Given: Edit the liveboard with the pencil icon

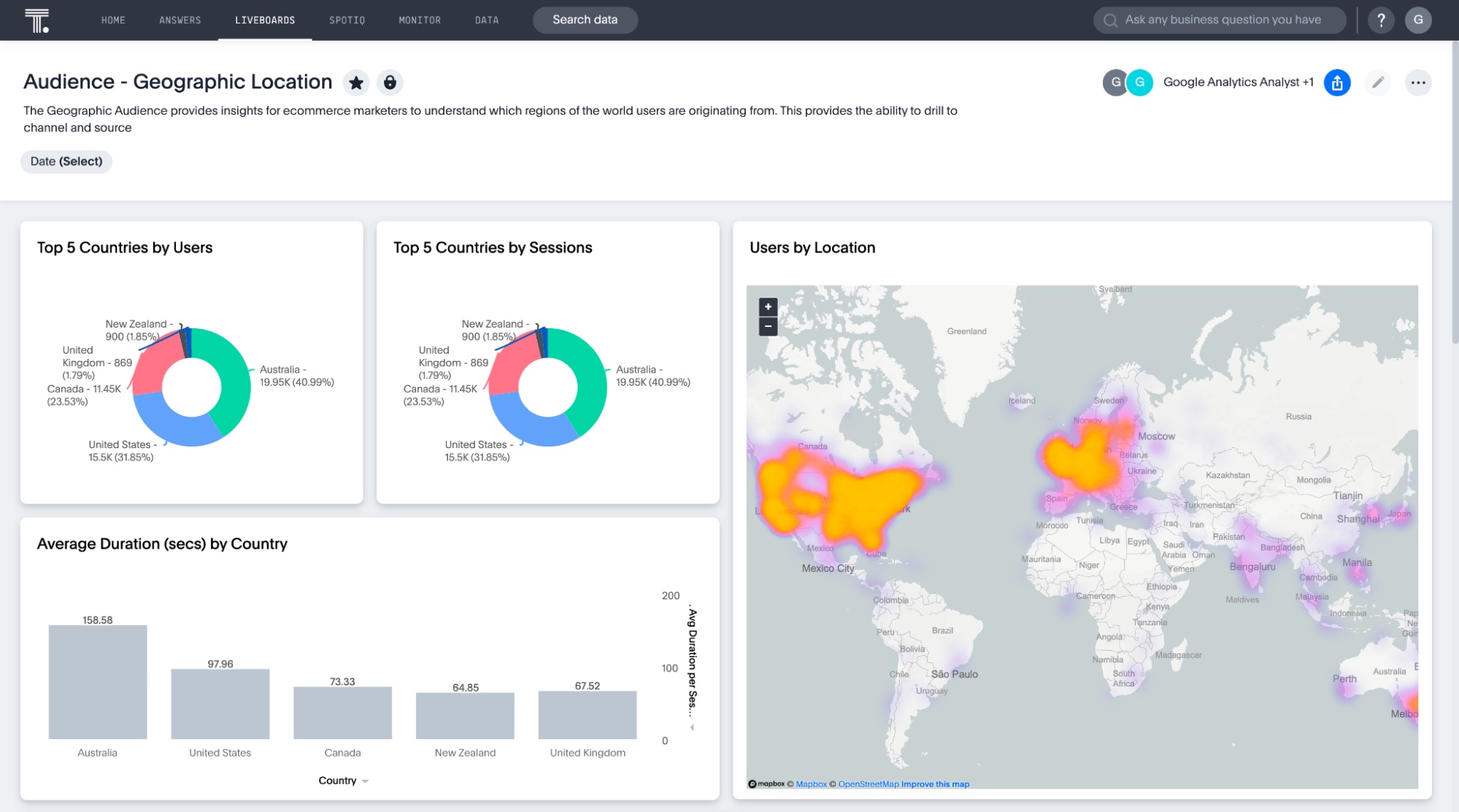Looking at the screenshot, I should [x=1378, y=82].
